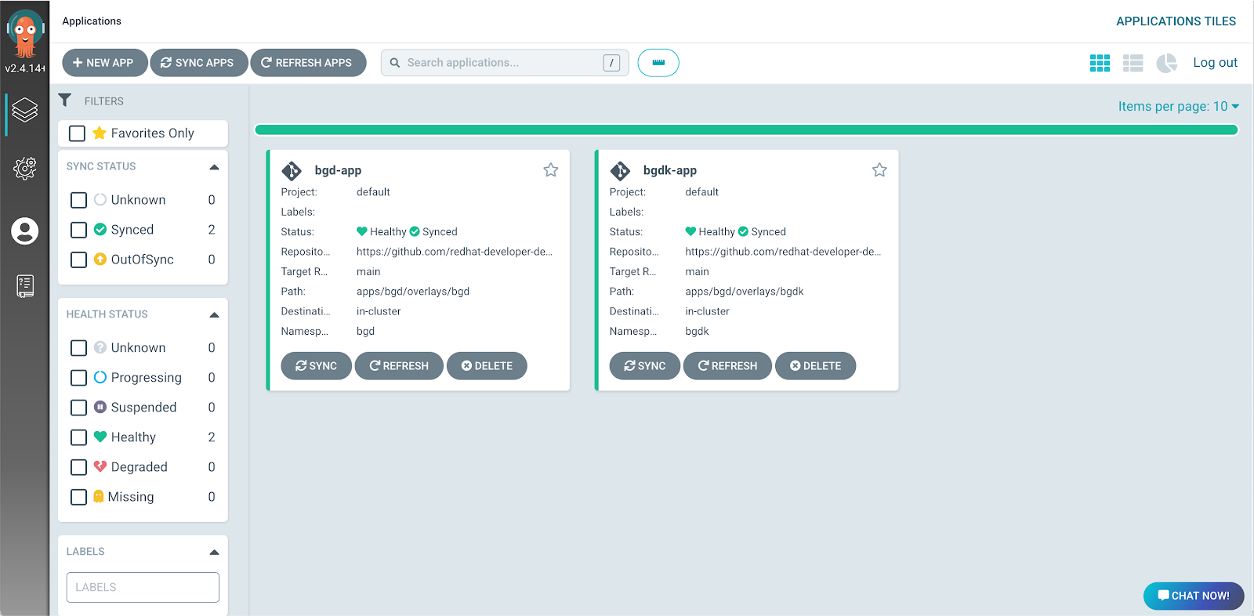The height and width of the screenshot is (616, 1254).
Task: Check the health status Unknown filter
Action: (79, 348)
